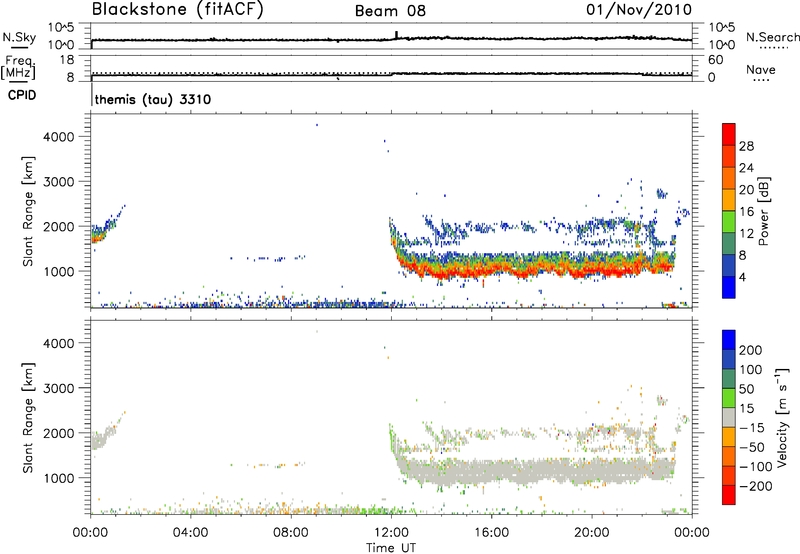Click the 'CPID' label
Viewport: 800px width, 554px height.
pos(22,95)
